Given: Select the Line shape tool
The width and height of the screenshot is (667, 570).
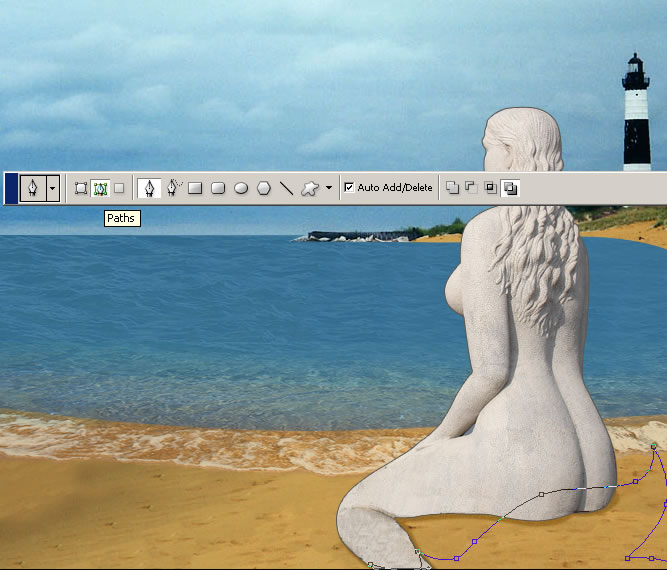Looking at the screenshot, I should coord(287,188).
